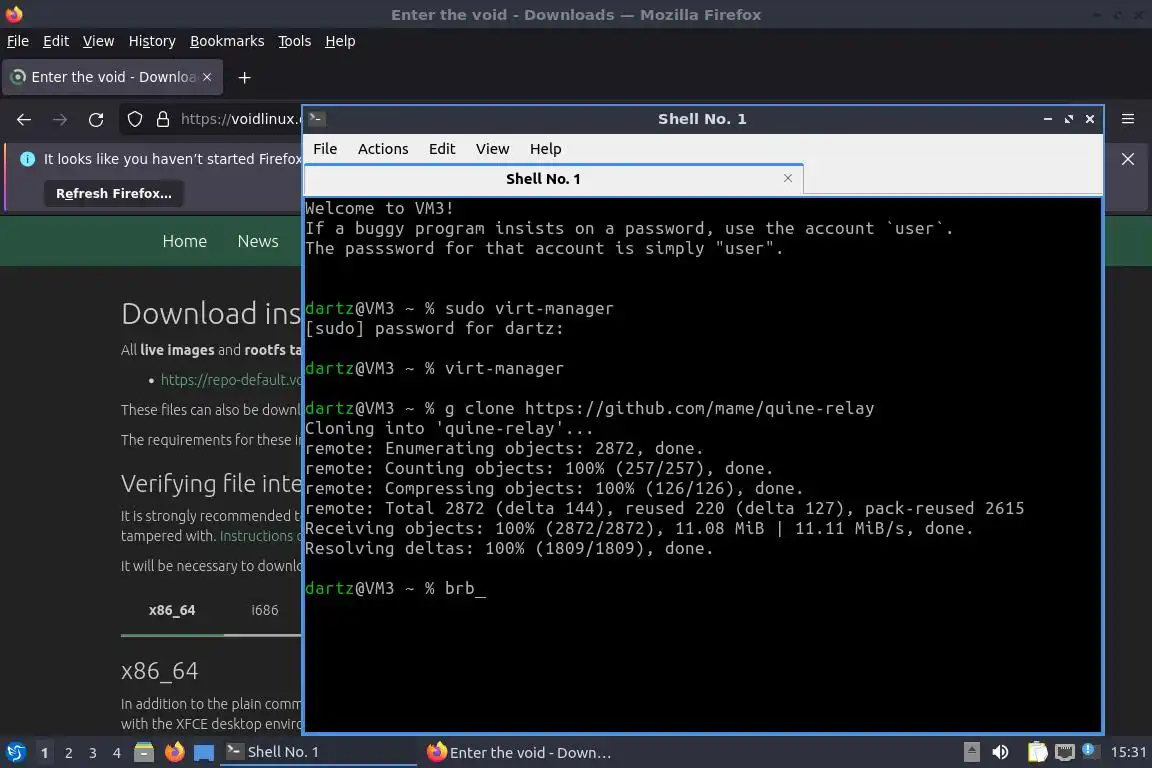Switch to workspace 2

(68, 753)
